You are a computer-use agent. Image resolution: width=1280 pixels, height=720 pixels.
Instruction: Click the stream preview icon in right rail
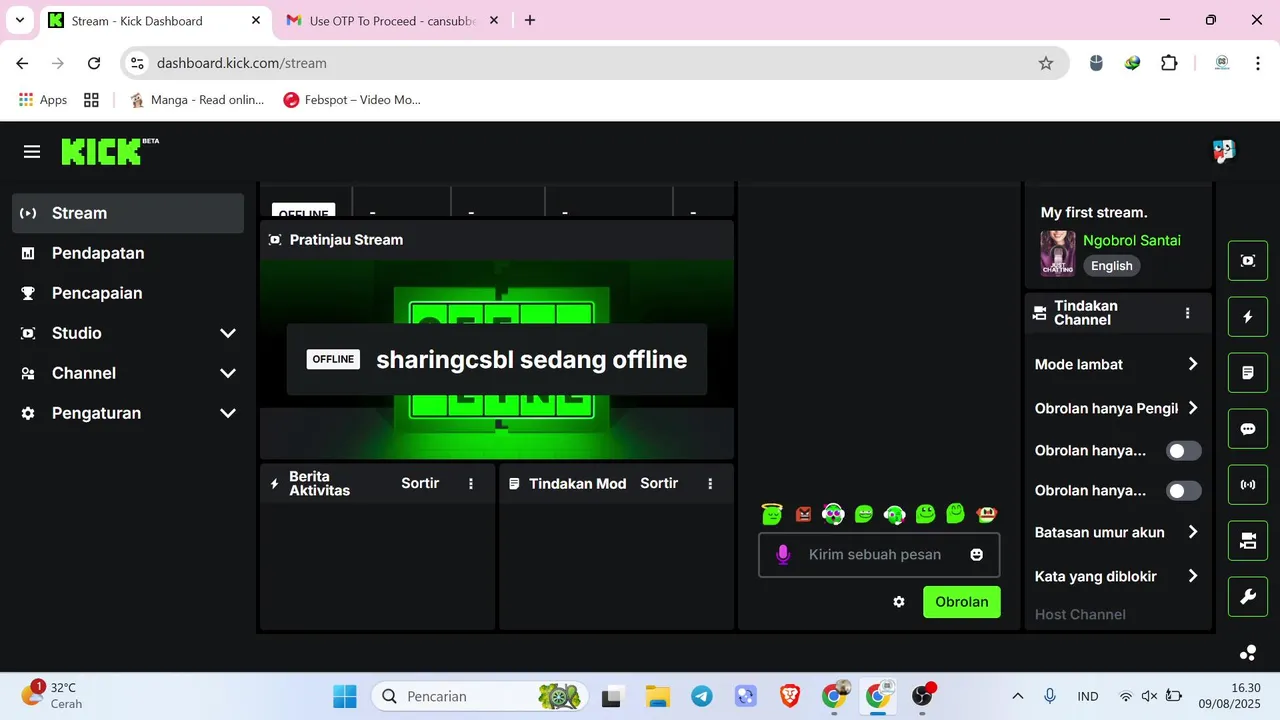pyautogui.click(x=1248, y=261)
